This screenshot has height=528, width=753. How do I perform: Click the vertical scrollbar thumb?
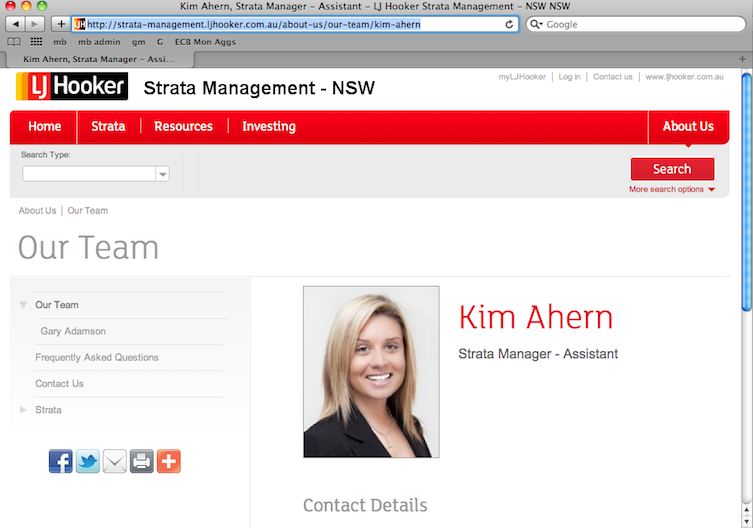coord(746,192)
